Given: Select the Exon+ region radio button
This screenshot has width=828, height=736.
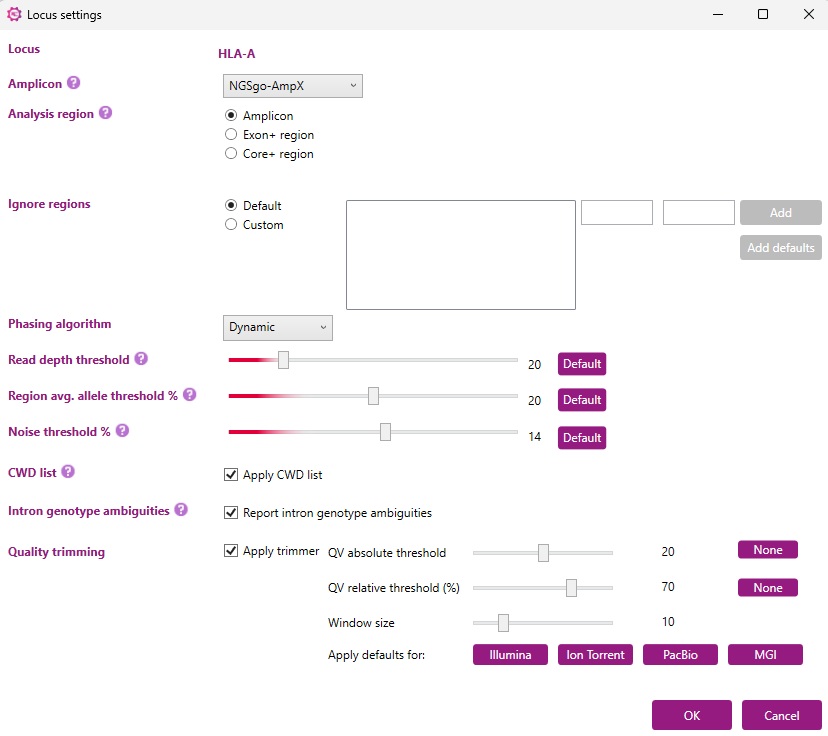Looking at the screenshot, I should [232, 135].
